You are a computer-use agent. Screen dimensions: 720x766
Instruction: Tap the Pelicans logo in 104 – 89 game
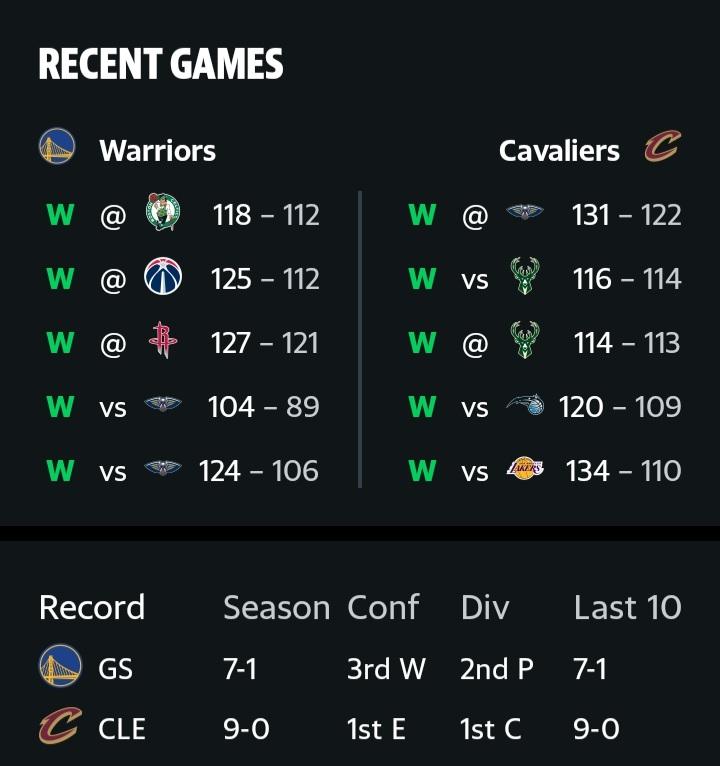pos(163,404)
